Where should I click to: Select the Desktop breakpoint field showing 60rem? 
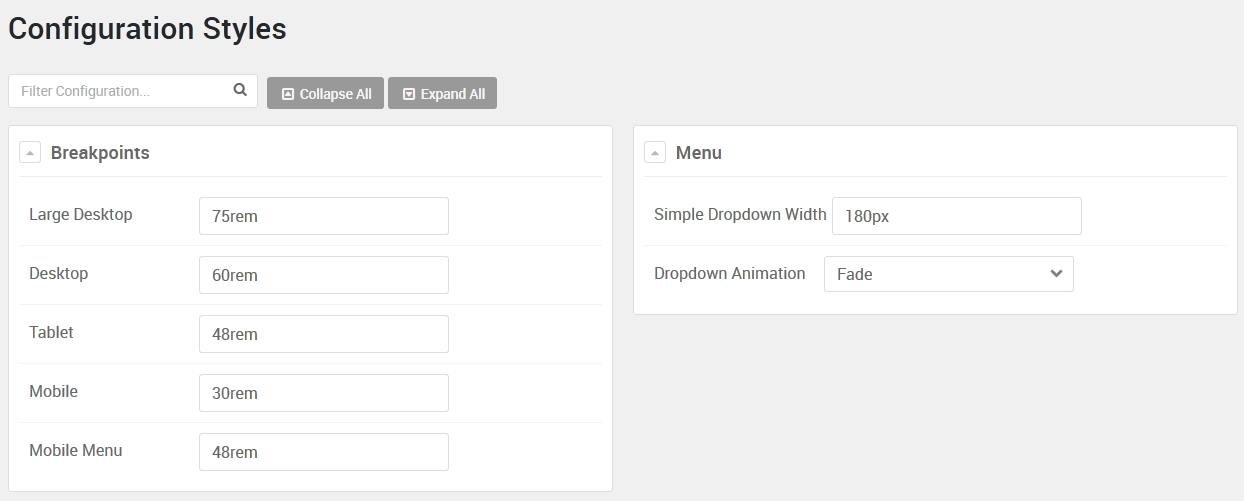(x=323, y=275)
